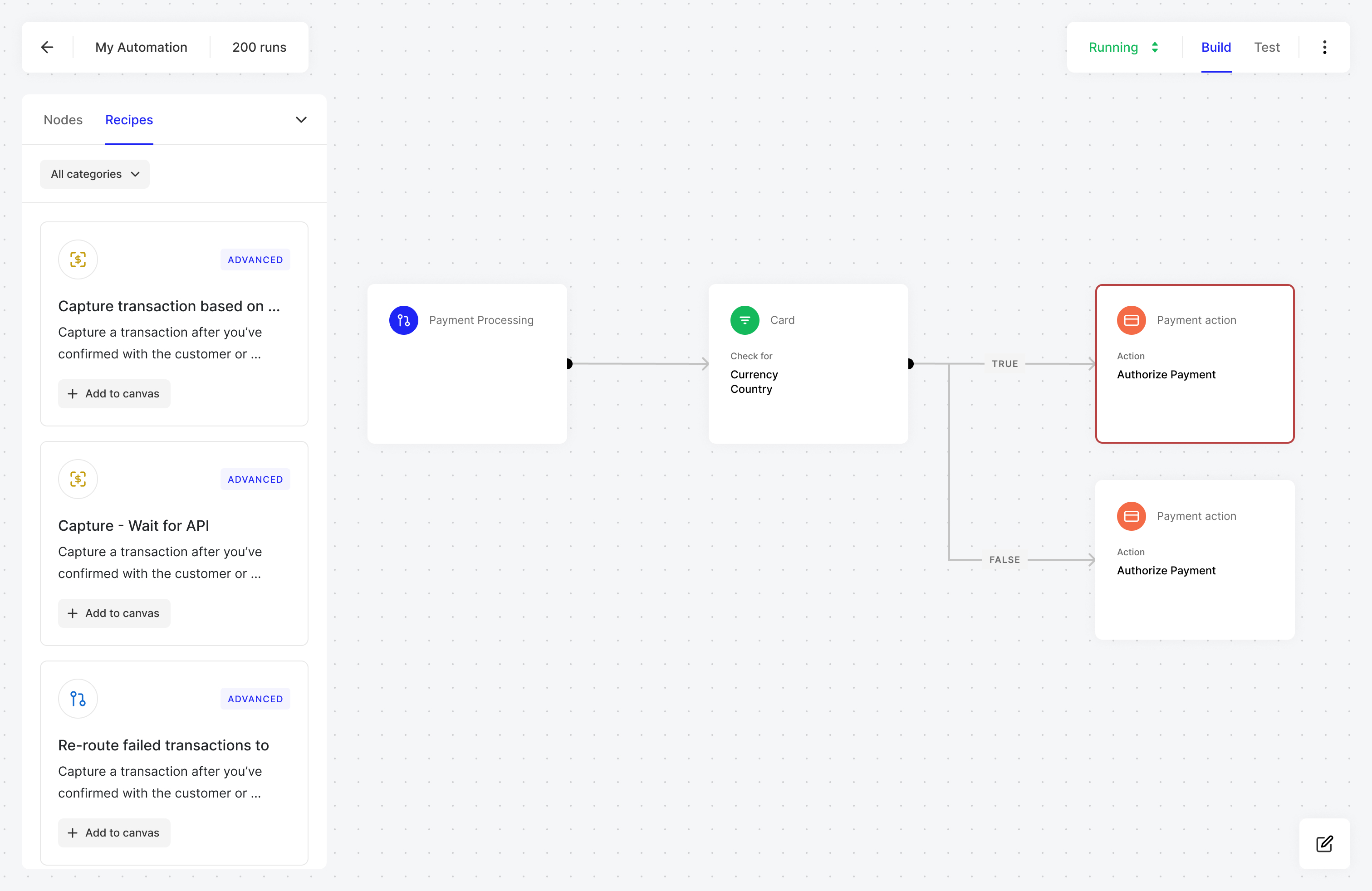Click the Capture - Wait for API recipe icon

point(78,479)
